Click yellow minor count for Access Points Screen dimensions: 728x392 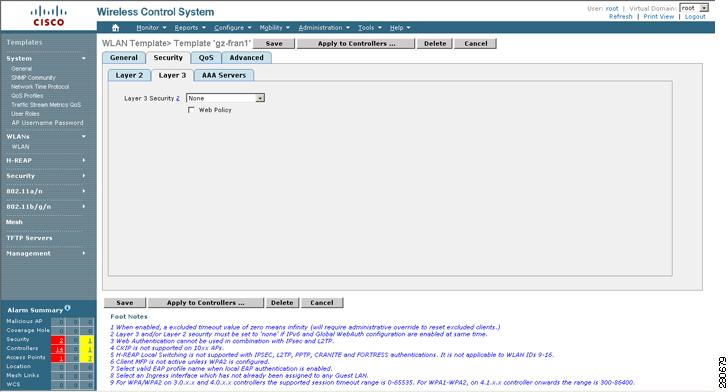point(90,358)
